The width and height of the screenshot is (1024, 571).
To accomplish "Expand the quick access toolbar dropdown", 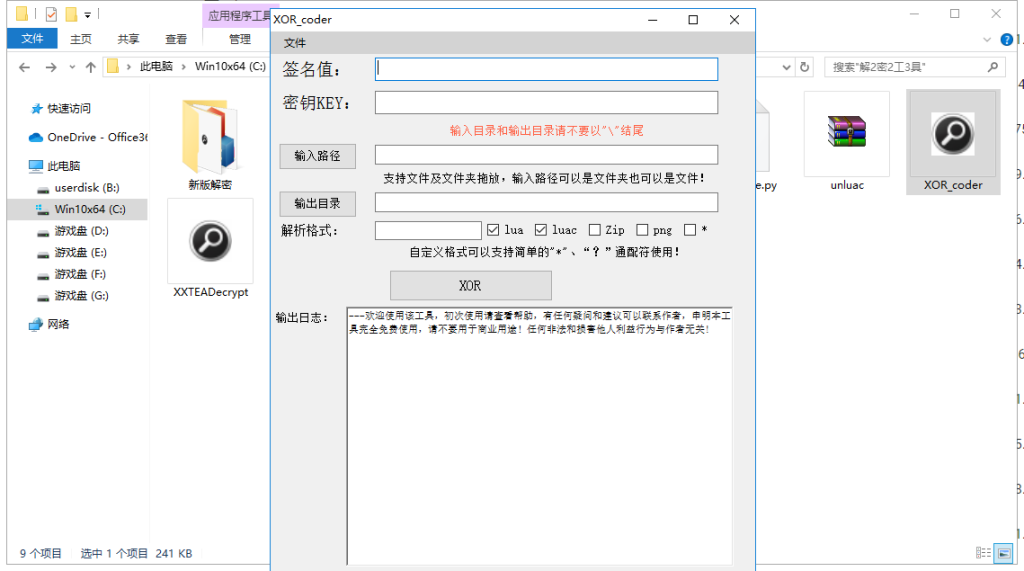I will 88,15.
